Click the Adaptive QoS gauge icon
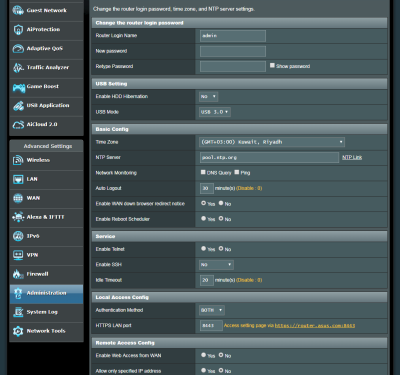This screenshot has height=375, width=400. (x=18, y=49)
